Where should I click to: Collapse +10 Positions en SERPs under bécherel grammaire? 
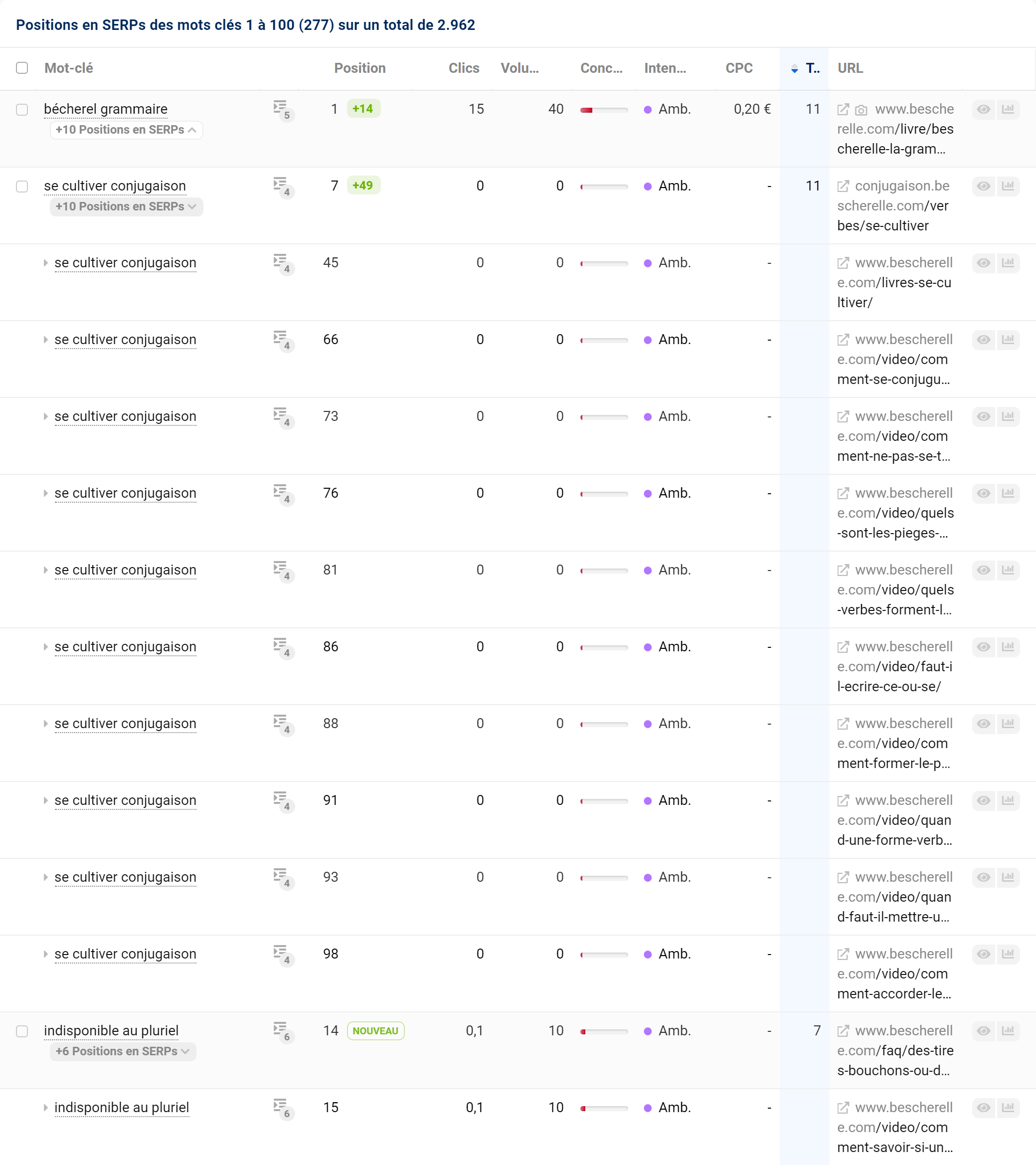(x=127, y=130)
